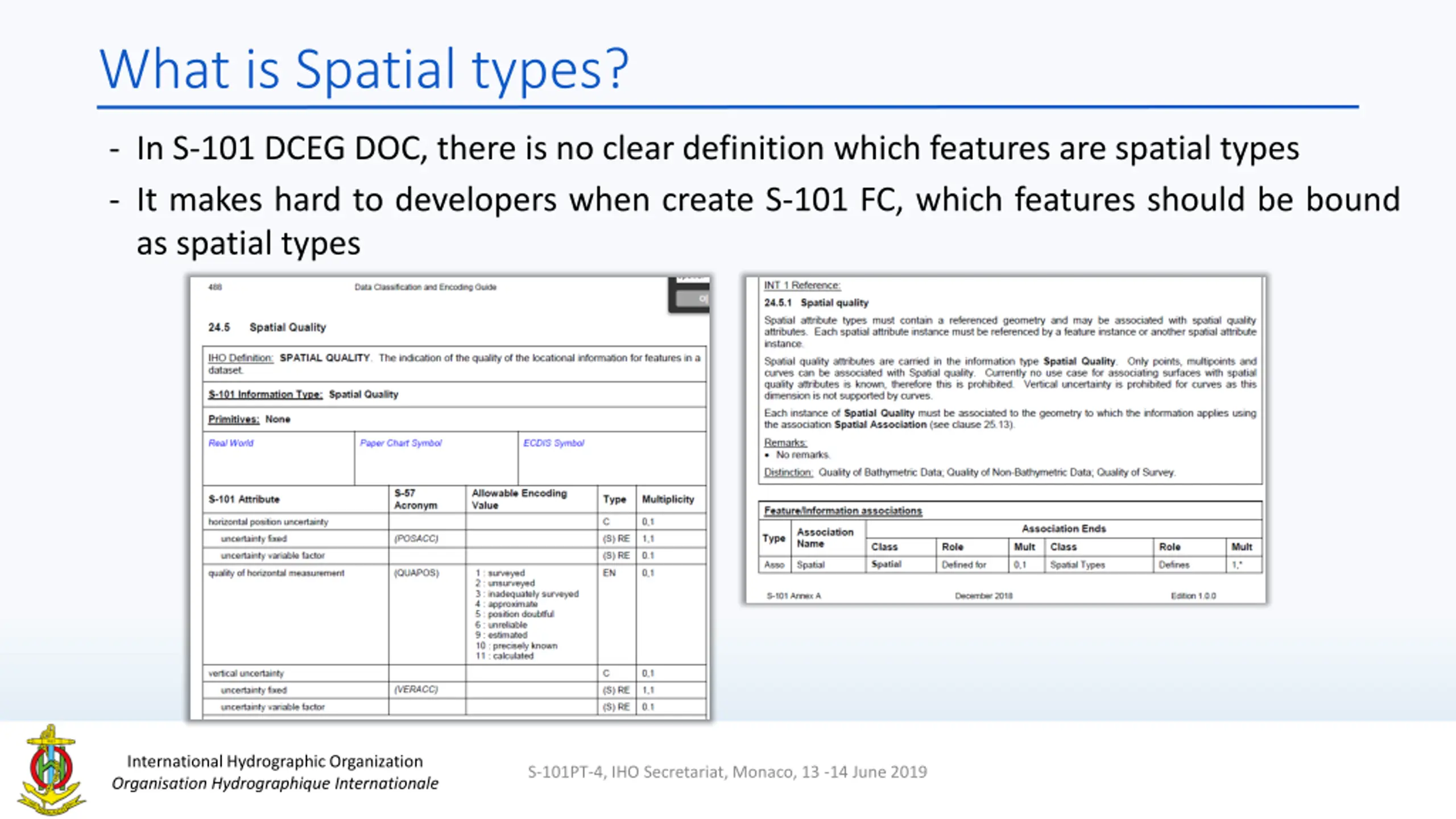The image size is (1456, 819).
Task: Click the footer 'S-101PT-4, IHO Secretariat, Monaco' line
Action: [x=727, y=772]
